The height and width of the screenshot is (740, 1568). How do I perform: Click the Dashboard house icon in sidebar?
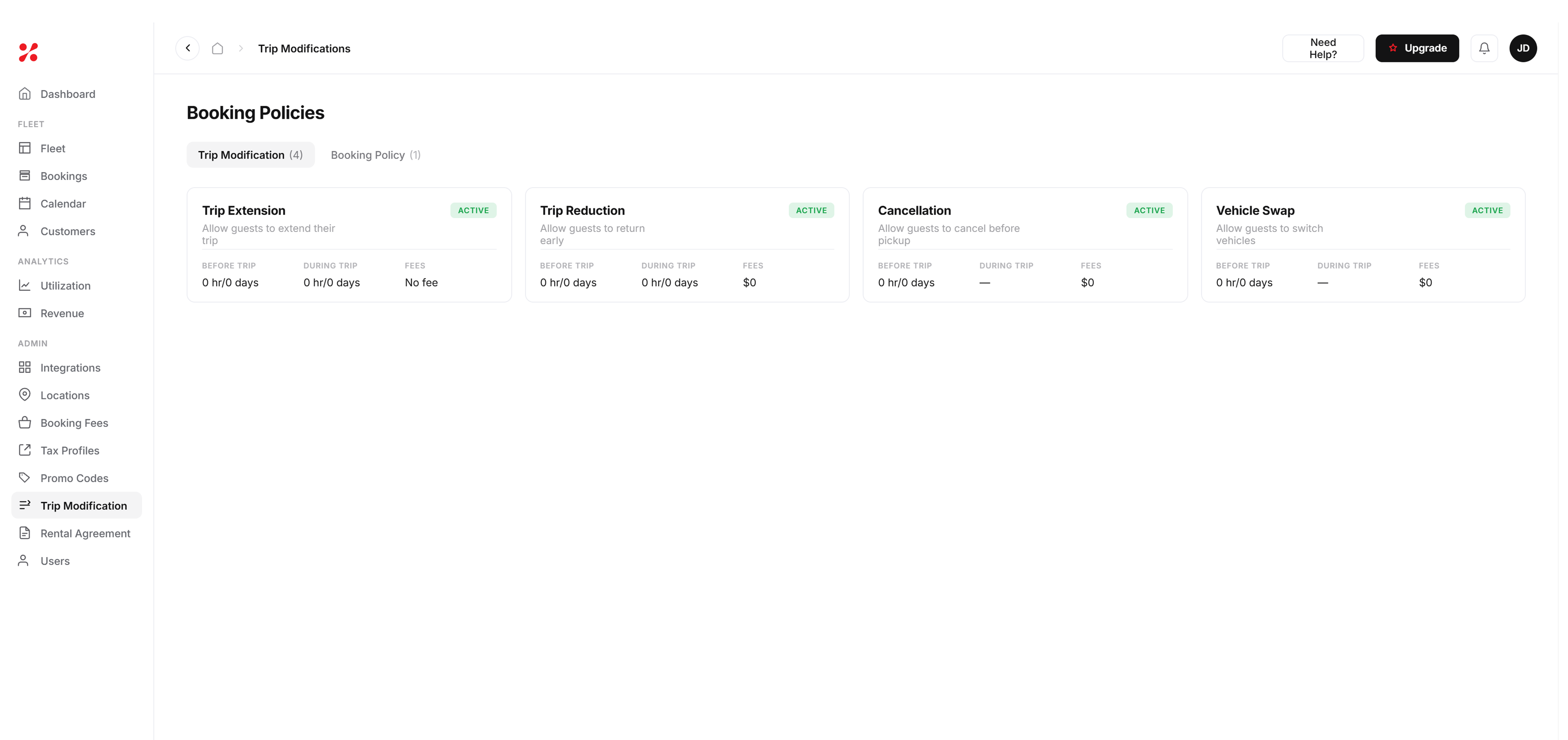[x=24, y=94]
